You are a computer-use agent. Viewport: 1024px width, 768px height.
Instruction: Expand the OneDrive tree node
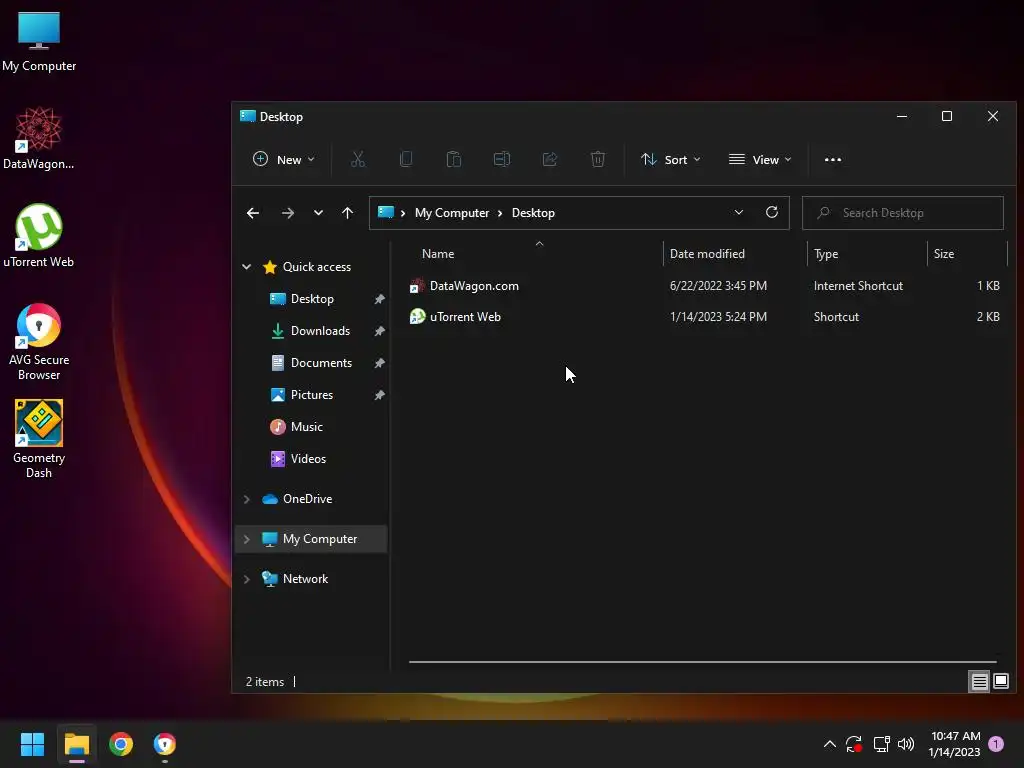[247, 499]
